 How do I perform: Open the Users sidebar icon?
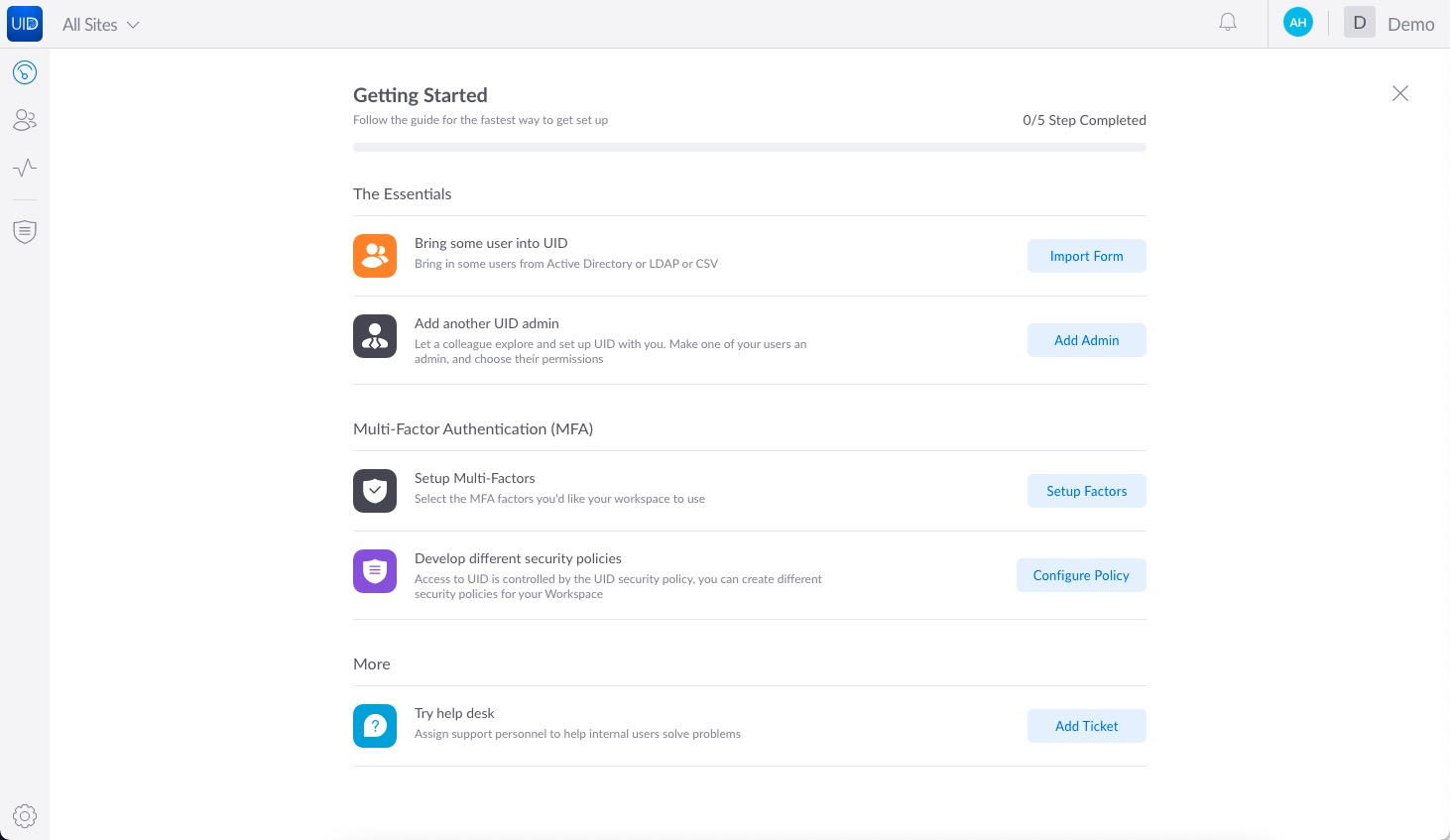pyautogui.click(x=25, y=120)
